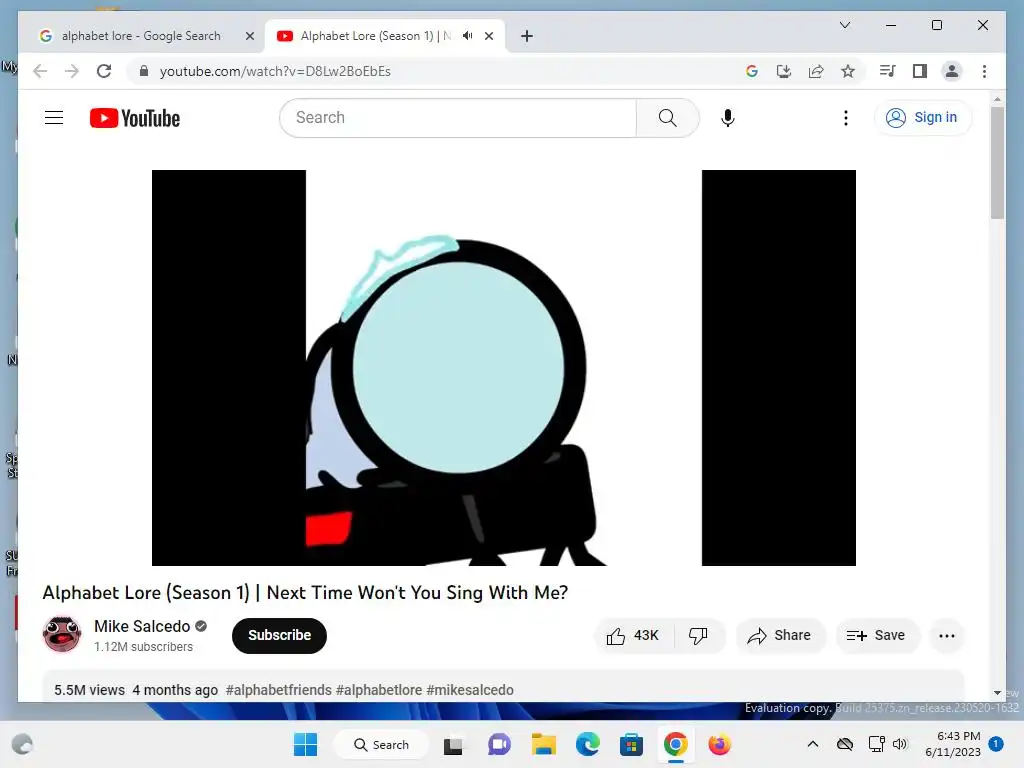Image resolution: width=1024 pixels, height=768 pixels.
Task: Dislike the video with thumbs down
Action: [x=698, y=635]
